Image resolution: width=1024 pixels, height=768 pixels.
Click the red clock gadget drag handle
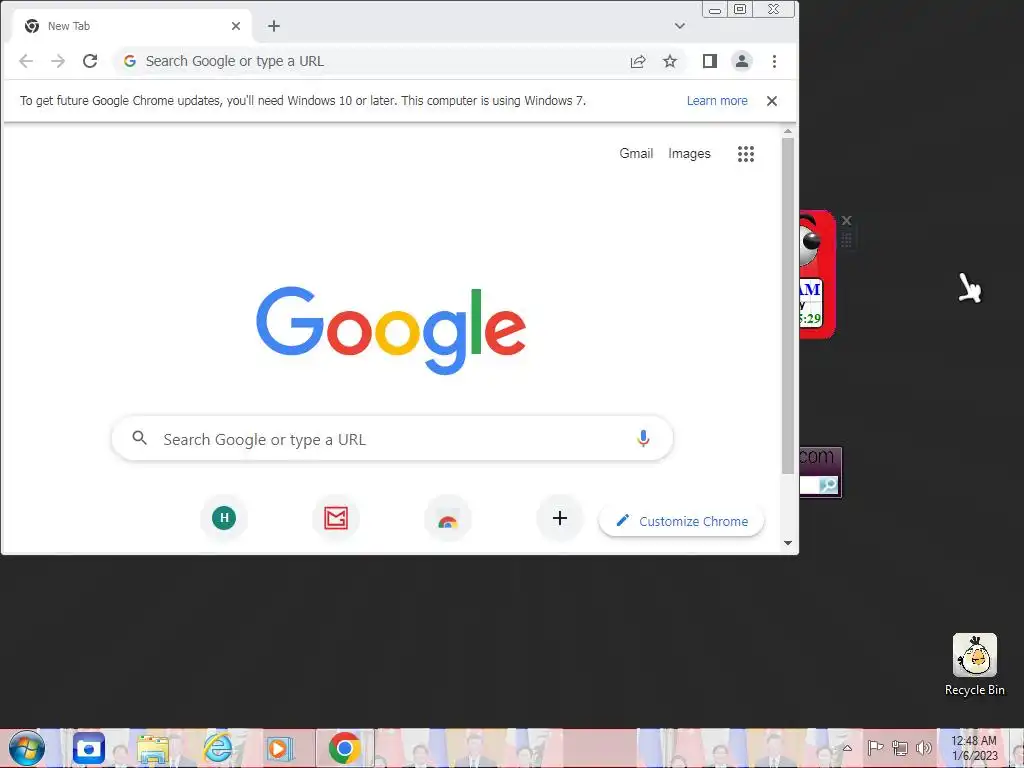click(846, 240)
